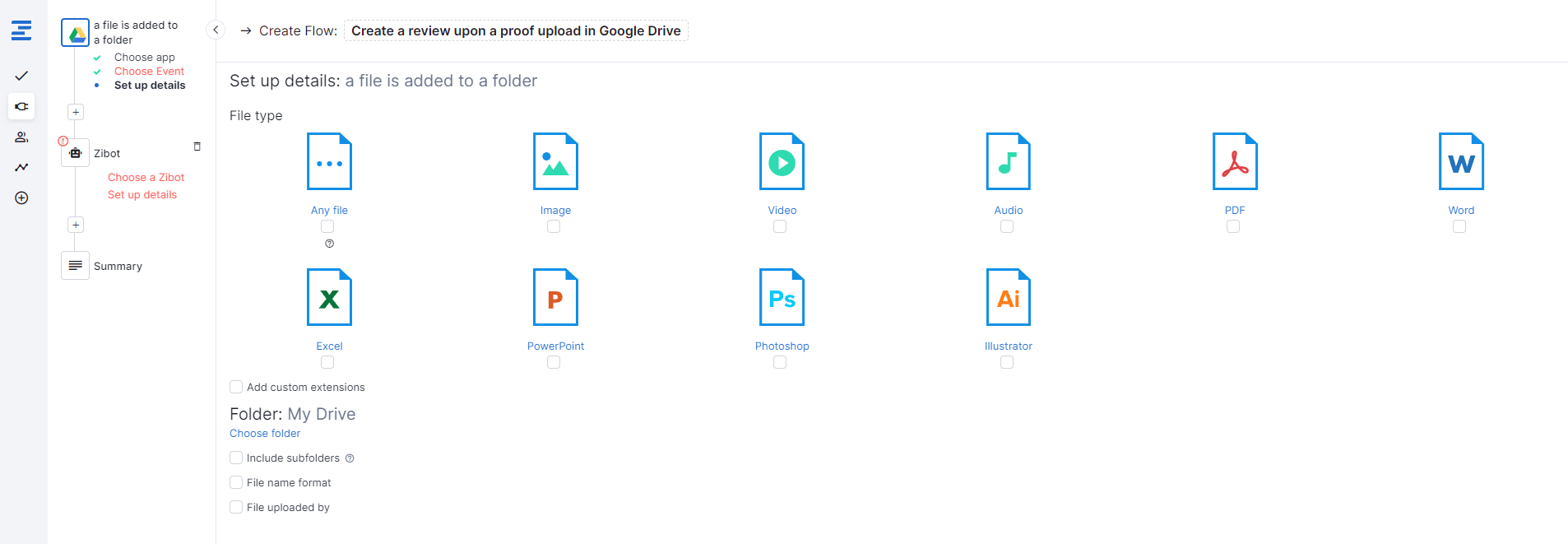1568x544 pixels.
Task: Check the Video checkbox
Action: click(780, 226)
